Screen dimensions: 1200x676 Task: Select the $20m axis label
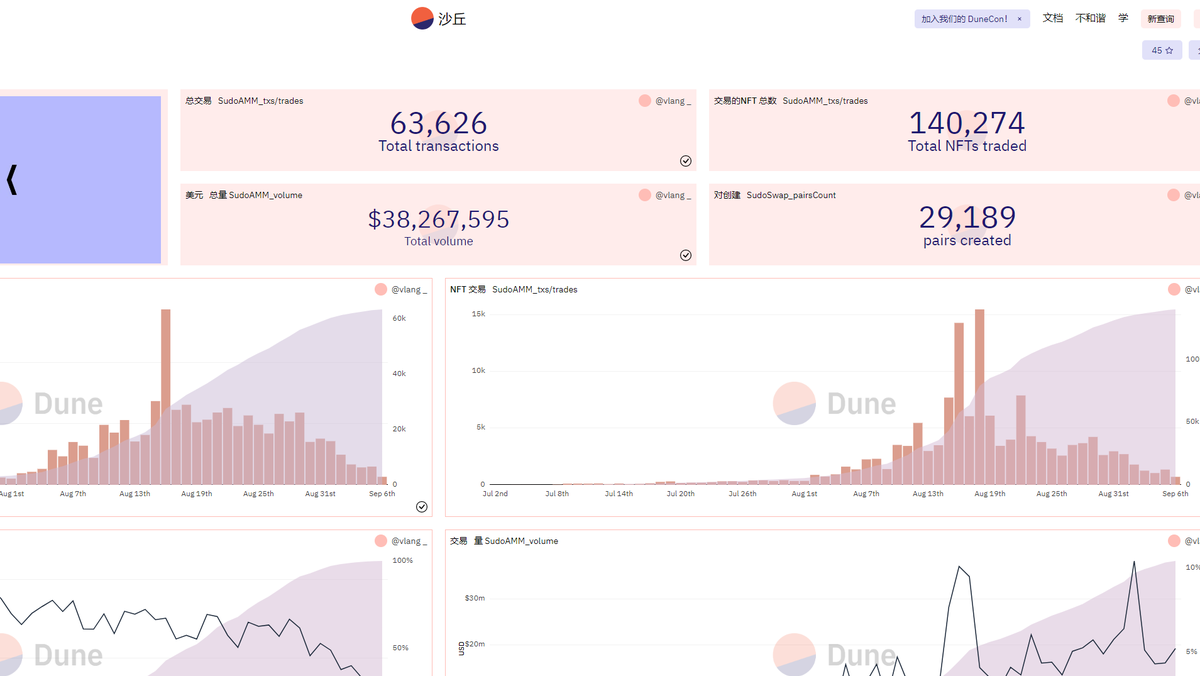[475, 644]
